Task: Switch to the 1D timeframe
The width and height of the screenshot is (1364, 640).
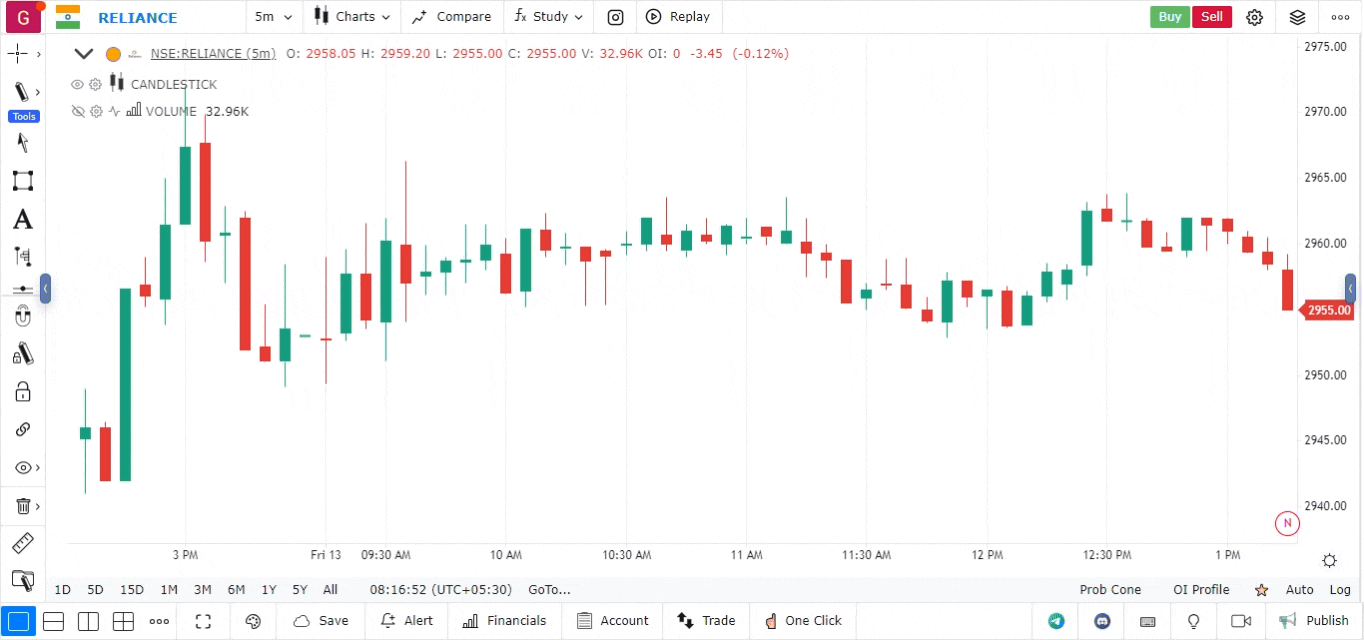Action: coord(62,590)
